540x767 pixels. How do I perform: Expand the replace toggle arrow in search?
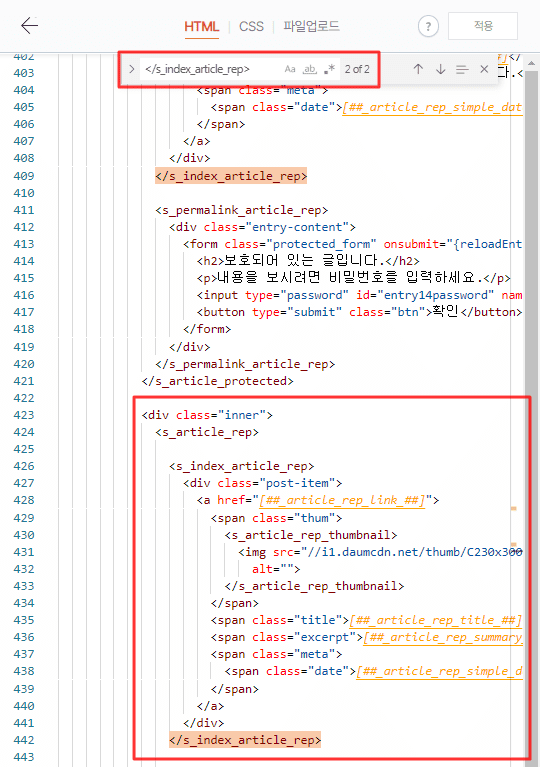132,69
